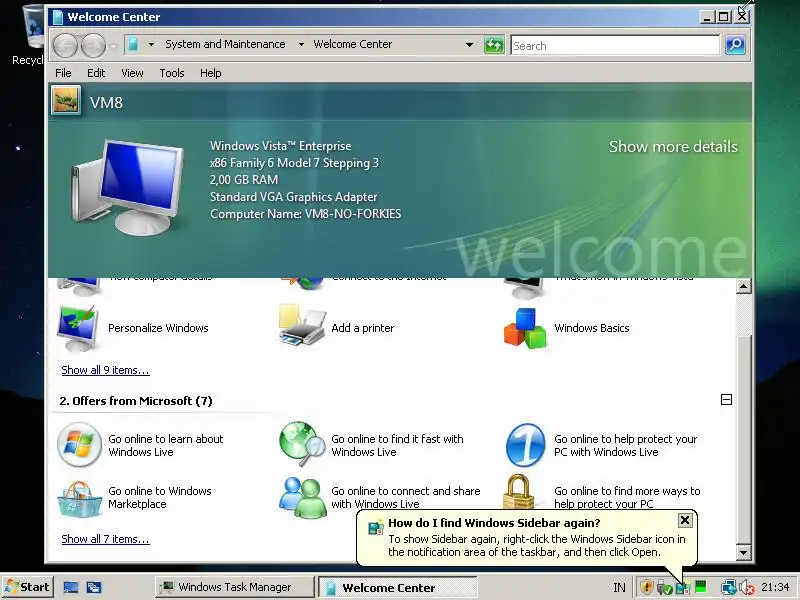This screenshot has height=600, width=800.
Task: Click Show all 9 items link
Action: [x=105, y=370]
